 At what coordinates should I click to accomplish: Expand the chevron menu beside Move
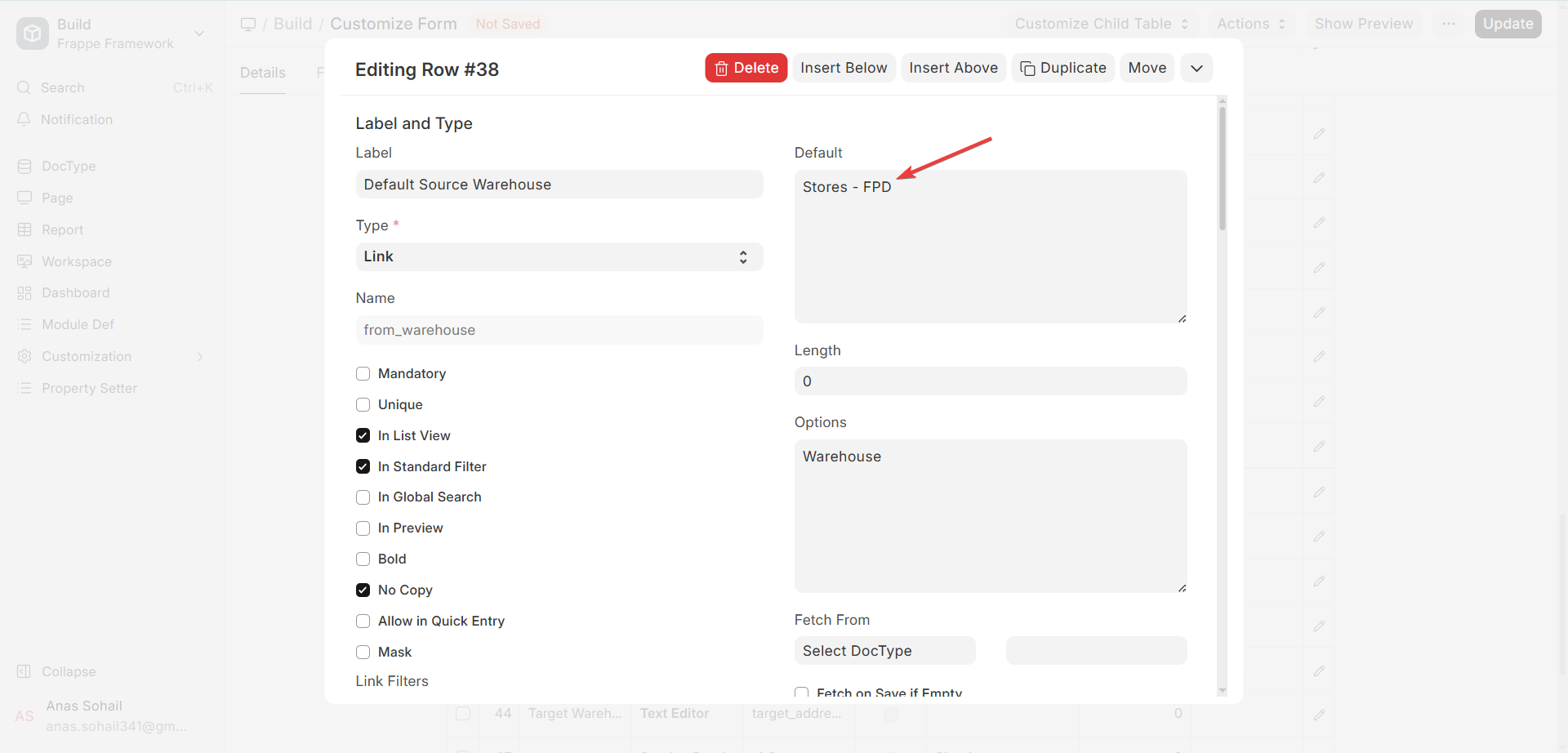1196,68
